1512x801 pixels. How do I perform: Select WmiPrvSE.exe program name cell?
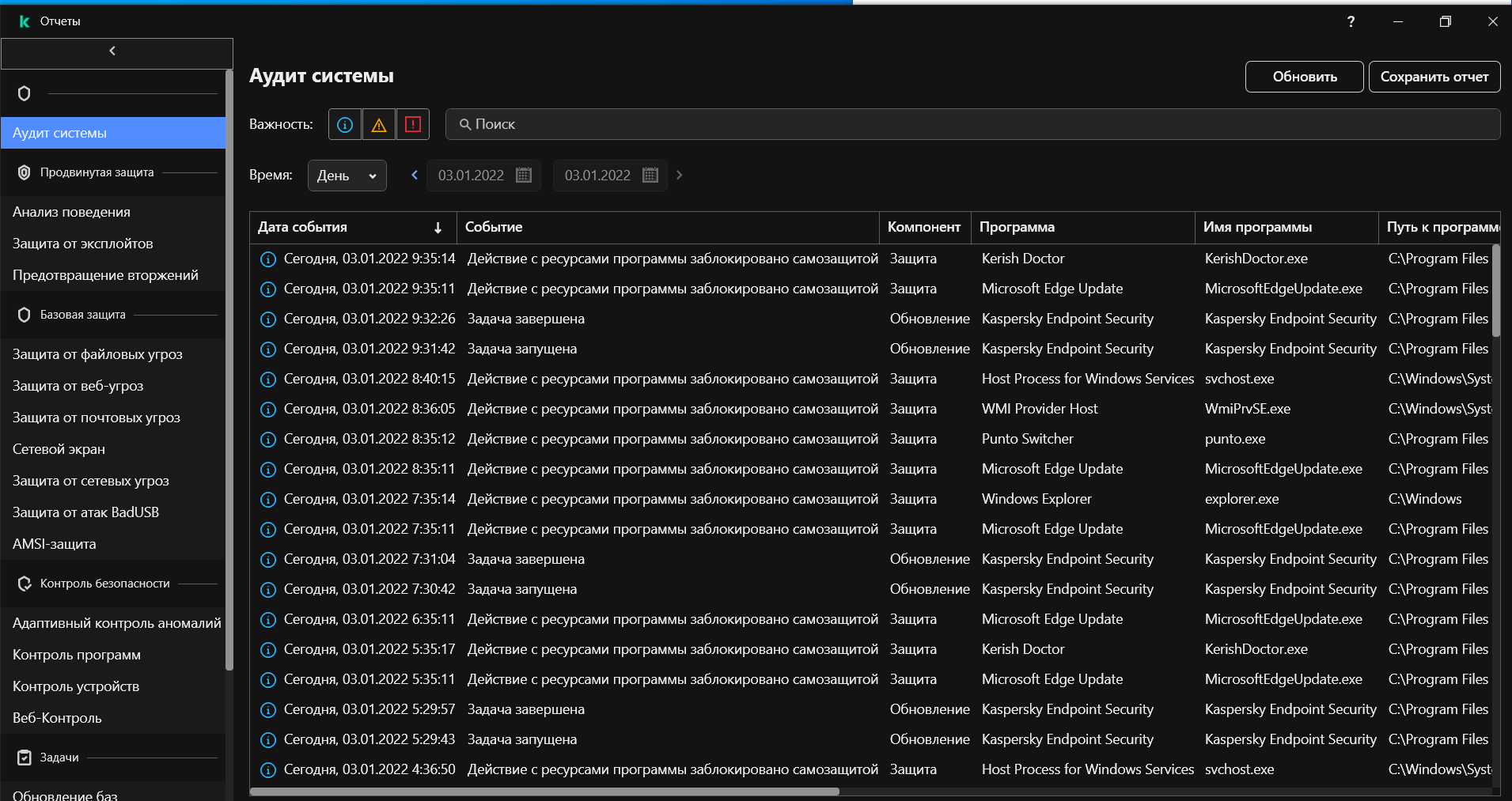pos(1247,409)
